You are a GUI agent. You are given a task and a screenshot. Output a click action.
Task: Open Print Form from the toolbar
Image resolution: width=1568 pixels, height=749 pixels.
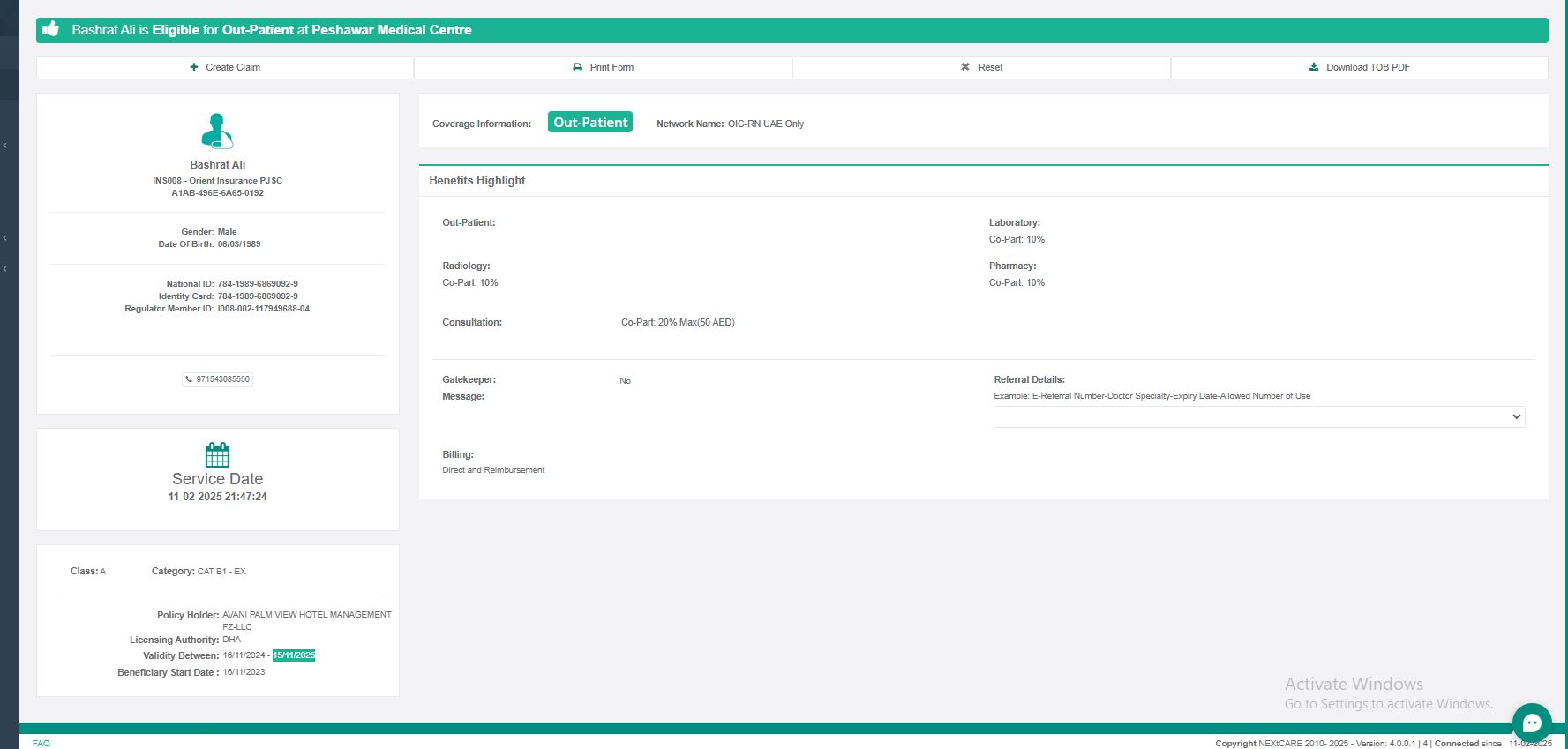tap(603, 67)
